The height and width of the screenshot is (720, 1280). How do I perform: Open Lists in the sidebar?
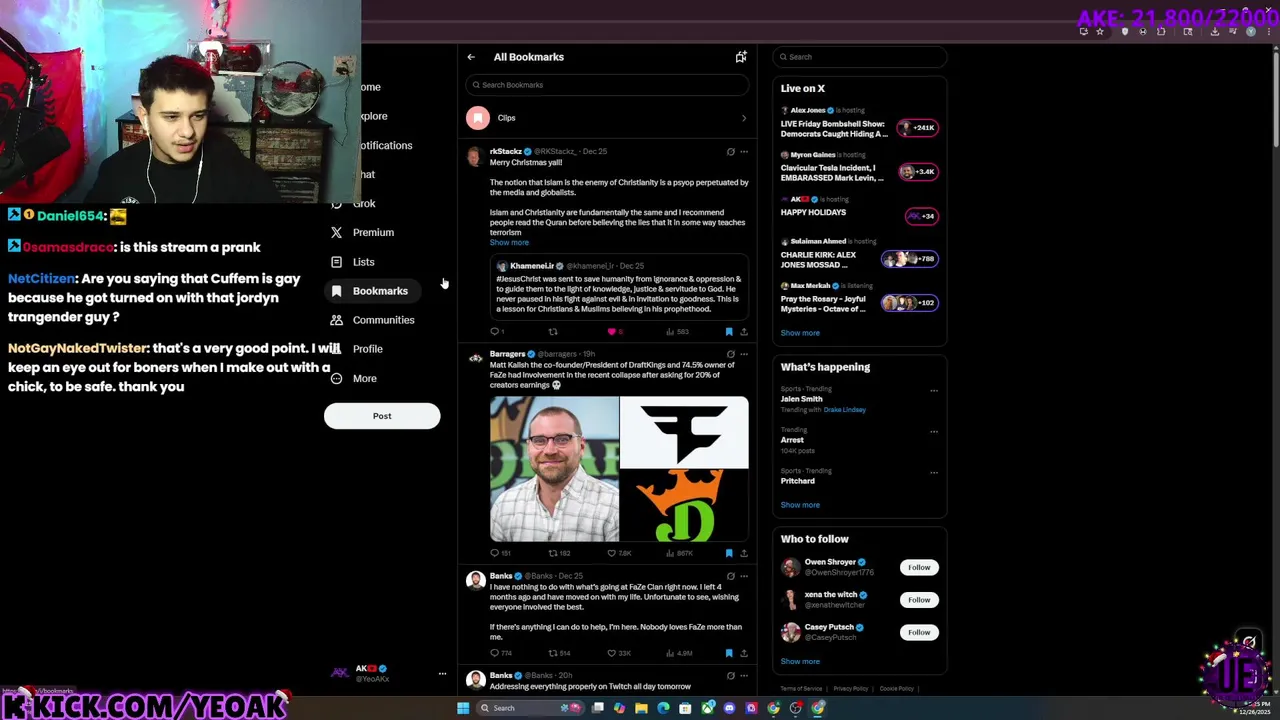[363, 262]
